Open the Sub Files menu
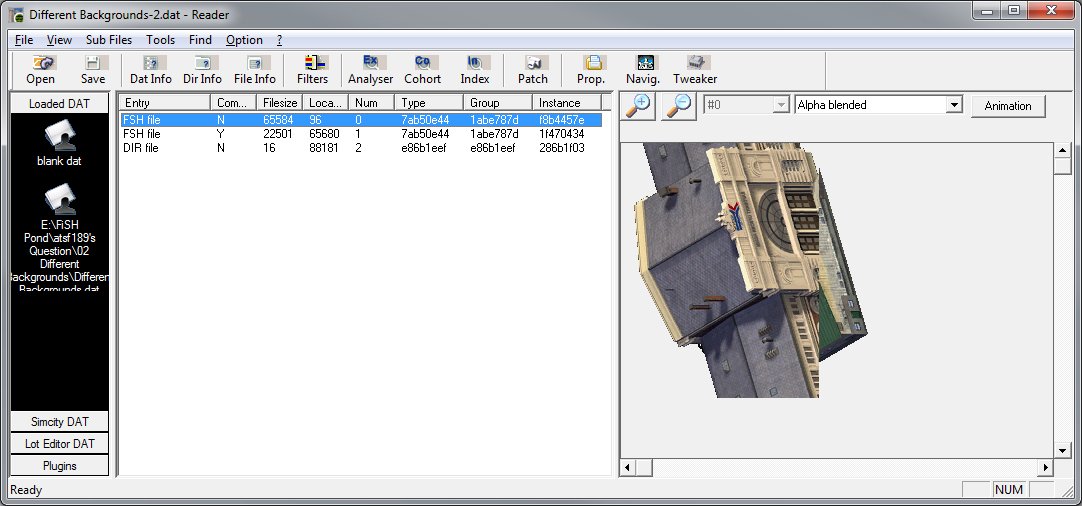Image resolution: width=1082 pixels, height=506 pixels. click(x=109, y=40)
